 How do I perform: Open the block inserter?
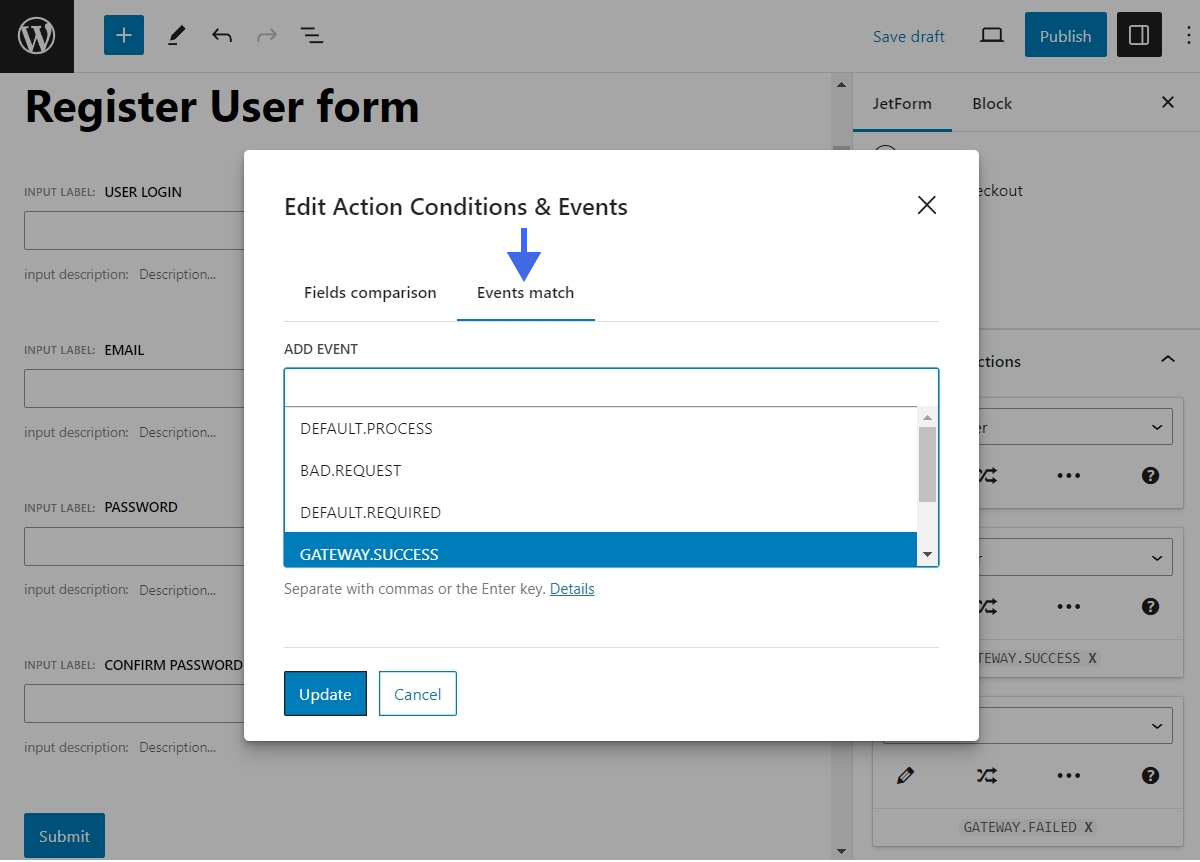[x=123, y=34]
